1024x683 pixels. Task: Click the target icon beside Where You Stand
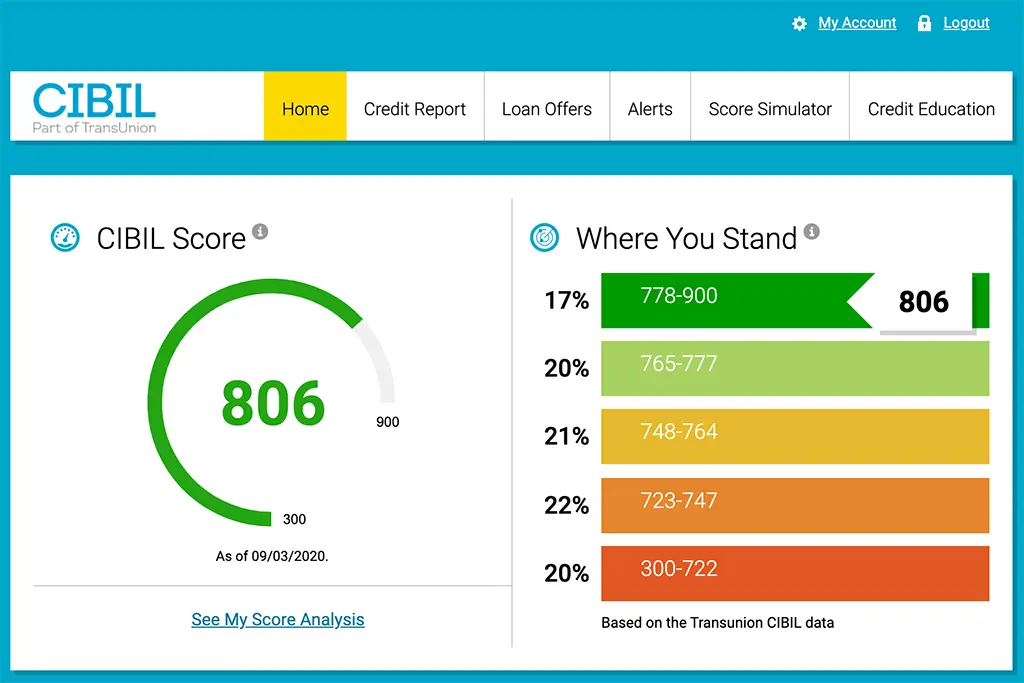click(543, 238)
